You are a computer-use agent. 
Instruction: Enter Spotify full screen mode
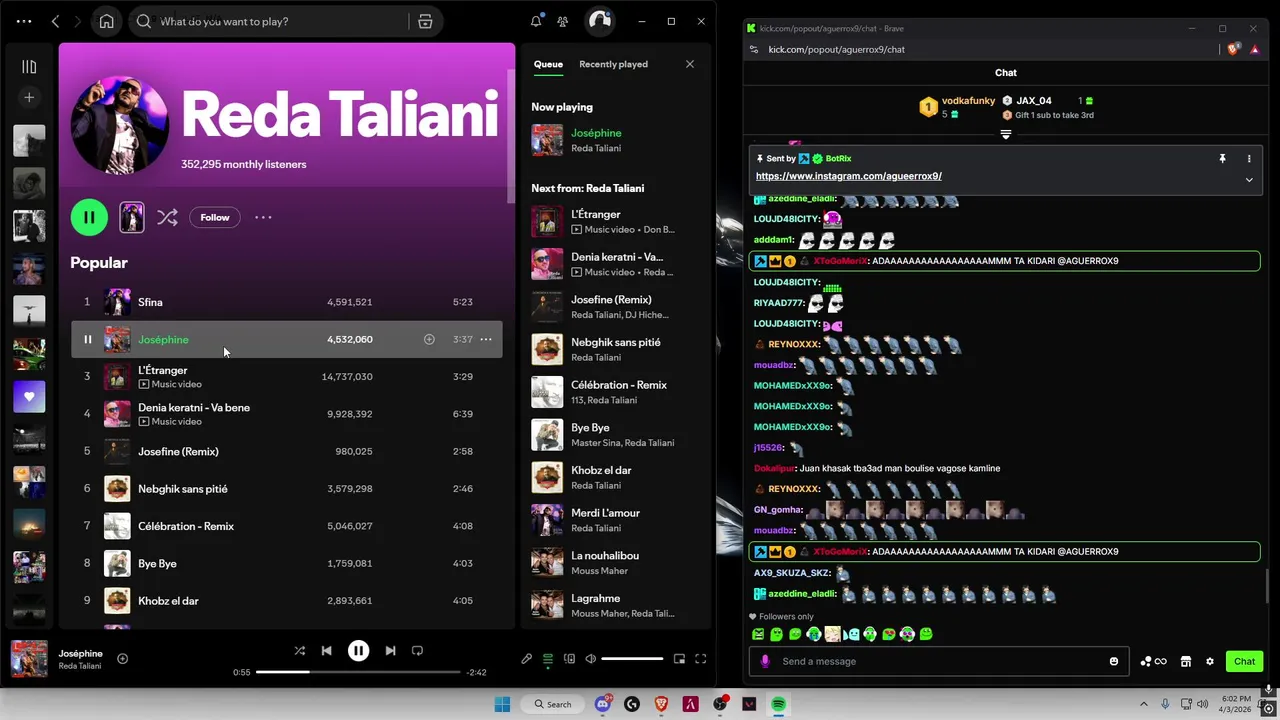[x=700, y=658]
